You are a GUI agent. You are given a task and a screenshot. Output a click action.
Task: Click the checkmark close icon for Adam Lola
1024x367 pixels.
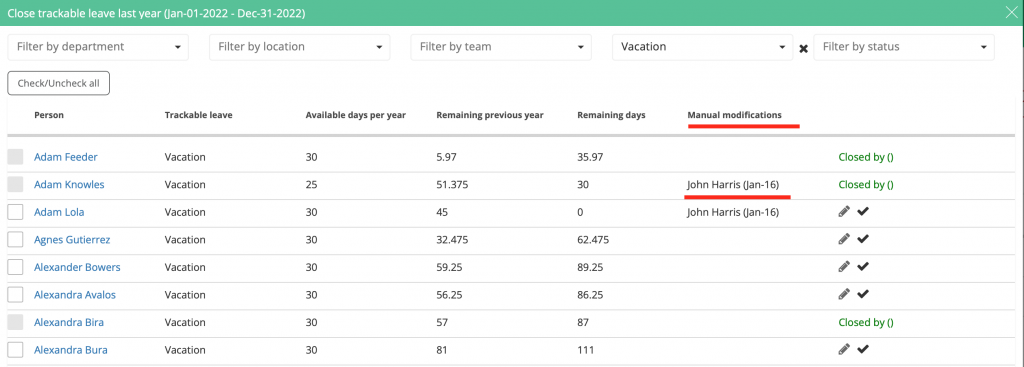[x=863, y=212]
